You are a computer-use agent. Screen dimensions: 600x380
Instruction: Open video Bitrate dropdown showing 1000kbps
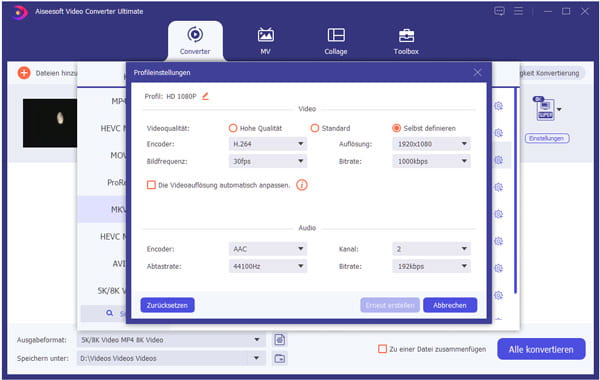point(431,161)
